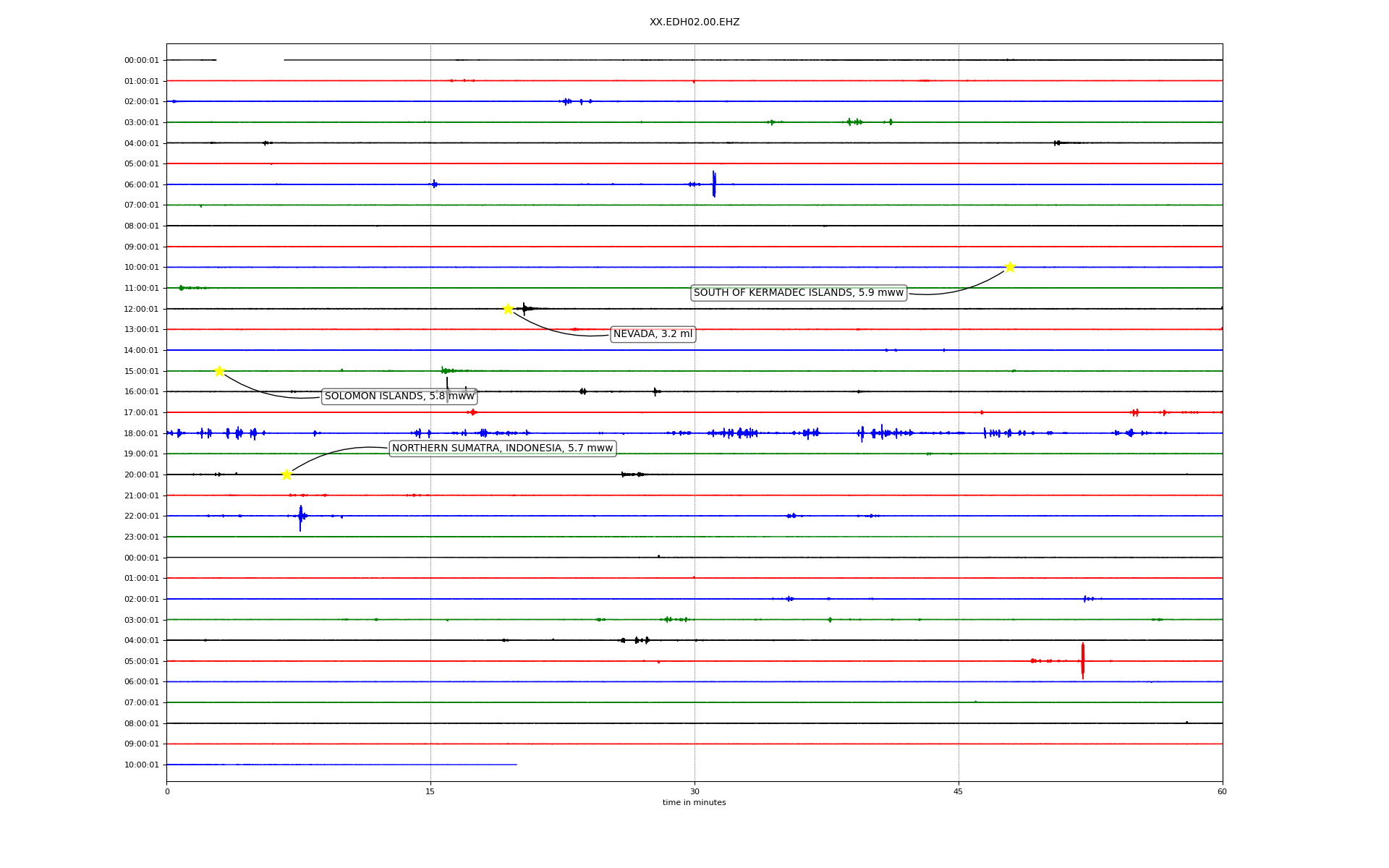The image size is (1389, 868).
Task: Click the Northern Sumatra star marker
Action: pos(286,475)
